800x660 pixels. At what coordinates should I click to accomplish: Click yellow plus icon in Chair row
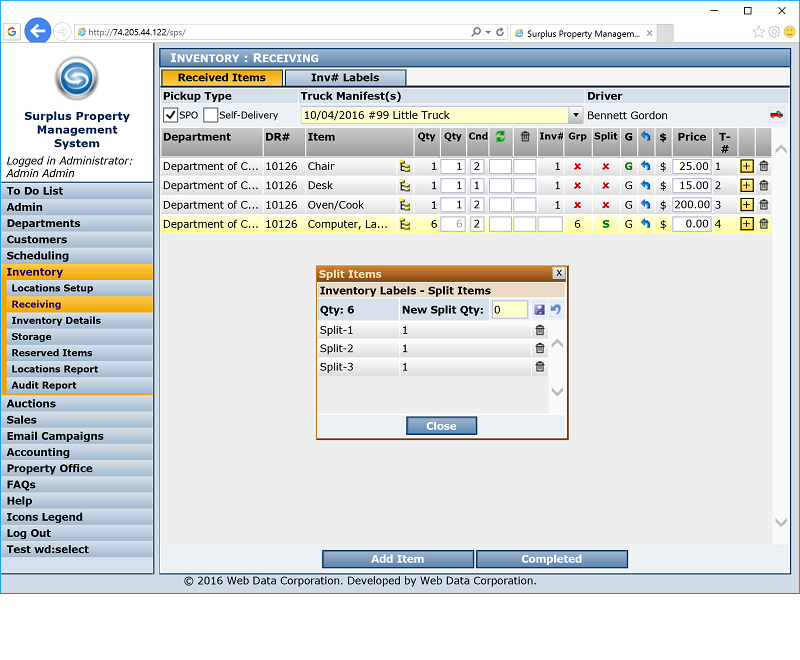point(746,166)
